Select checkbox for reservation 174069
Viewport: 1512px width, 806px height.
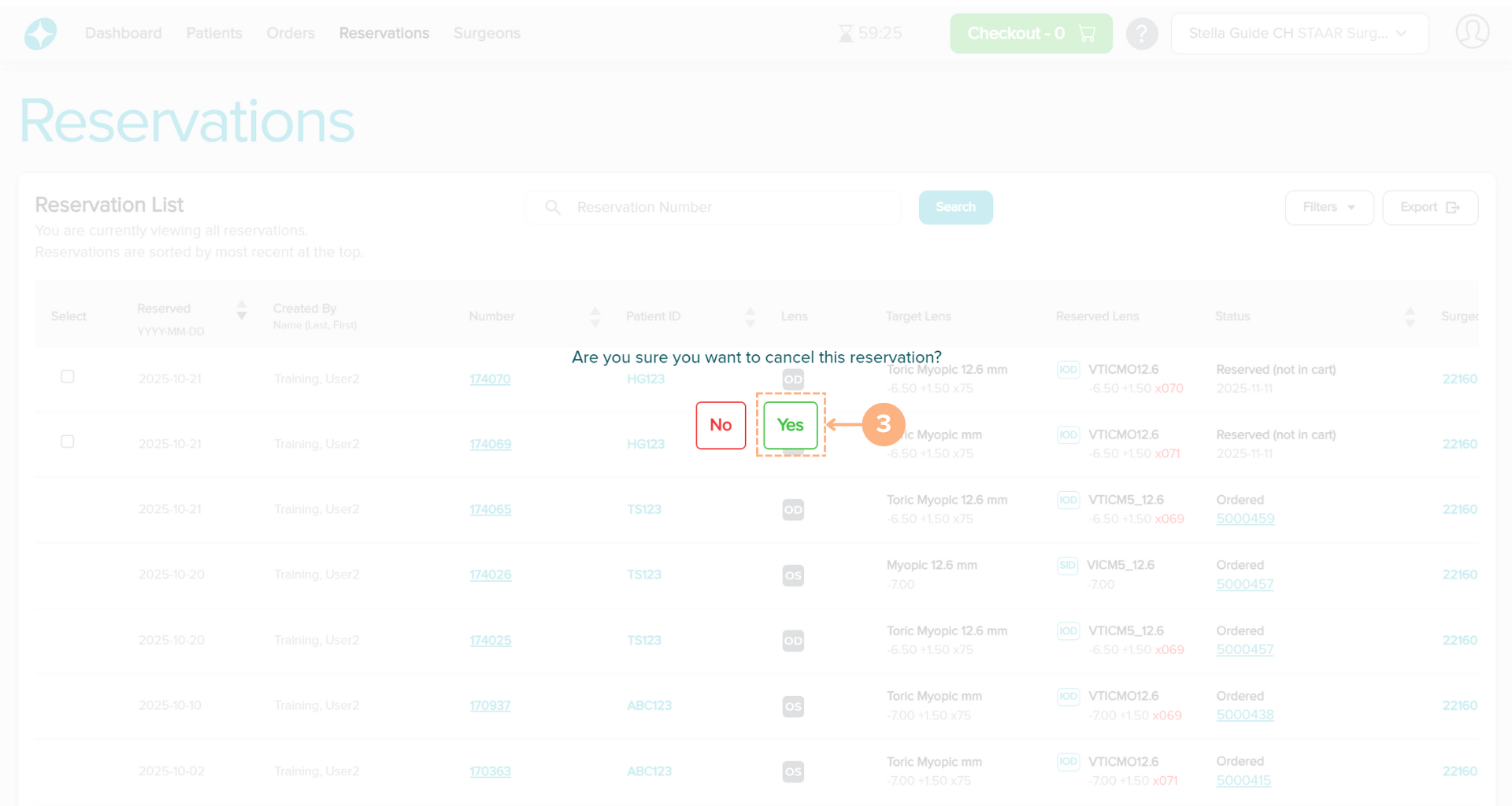(68, 442)
